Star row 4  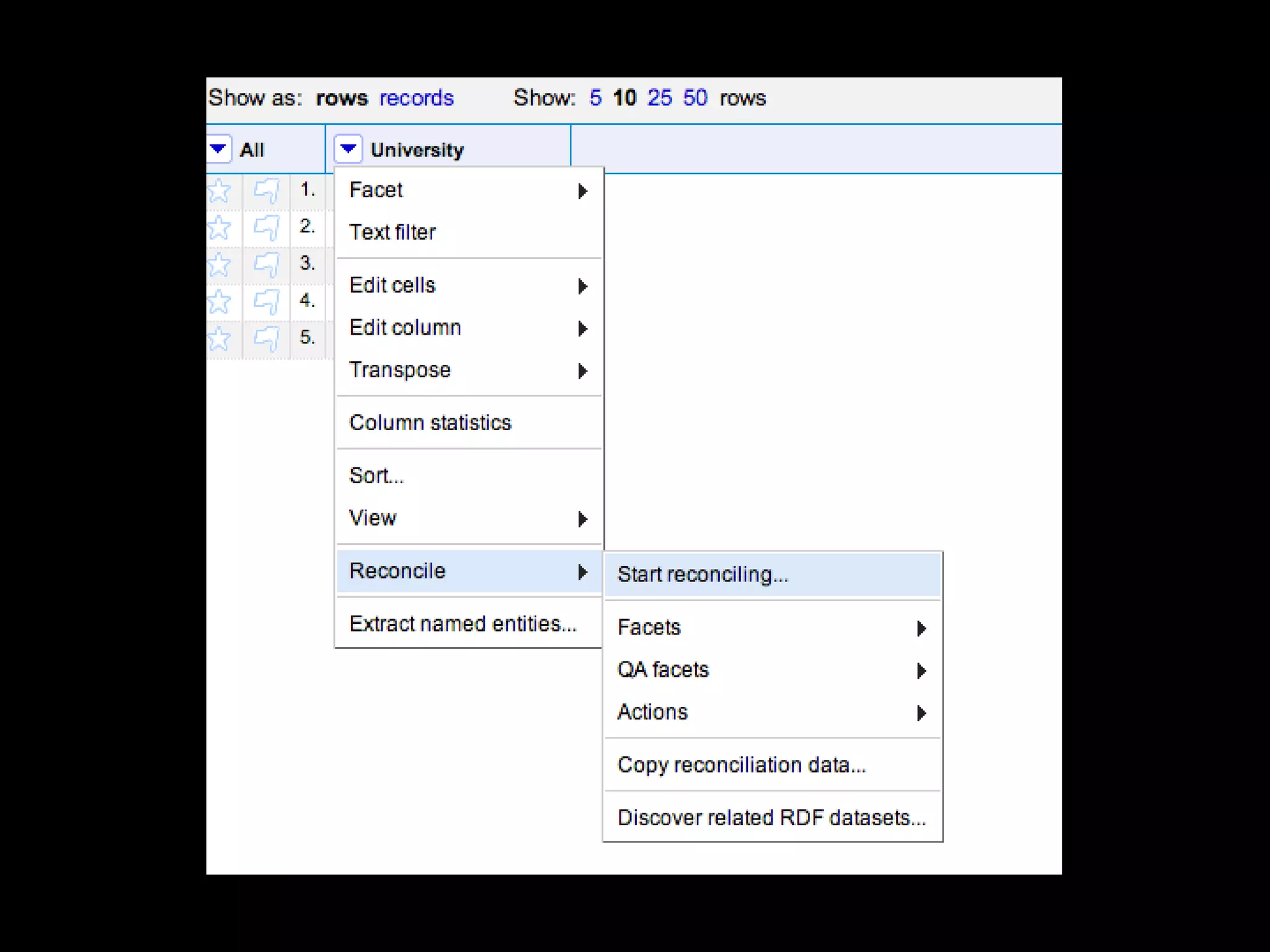219,302
